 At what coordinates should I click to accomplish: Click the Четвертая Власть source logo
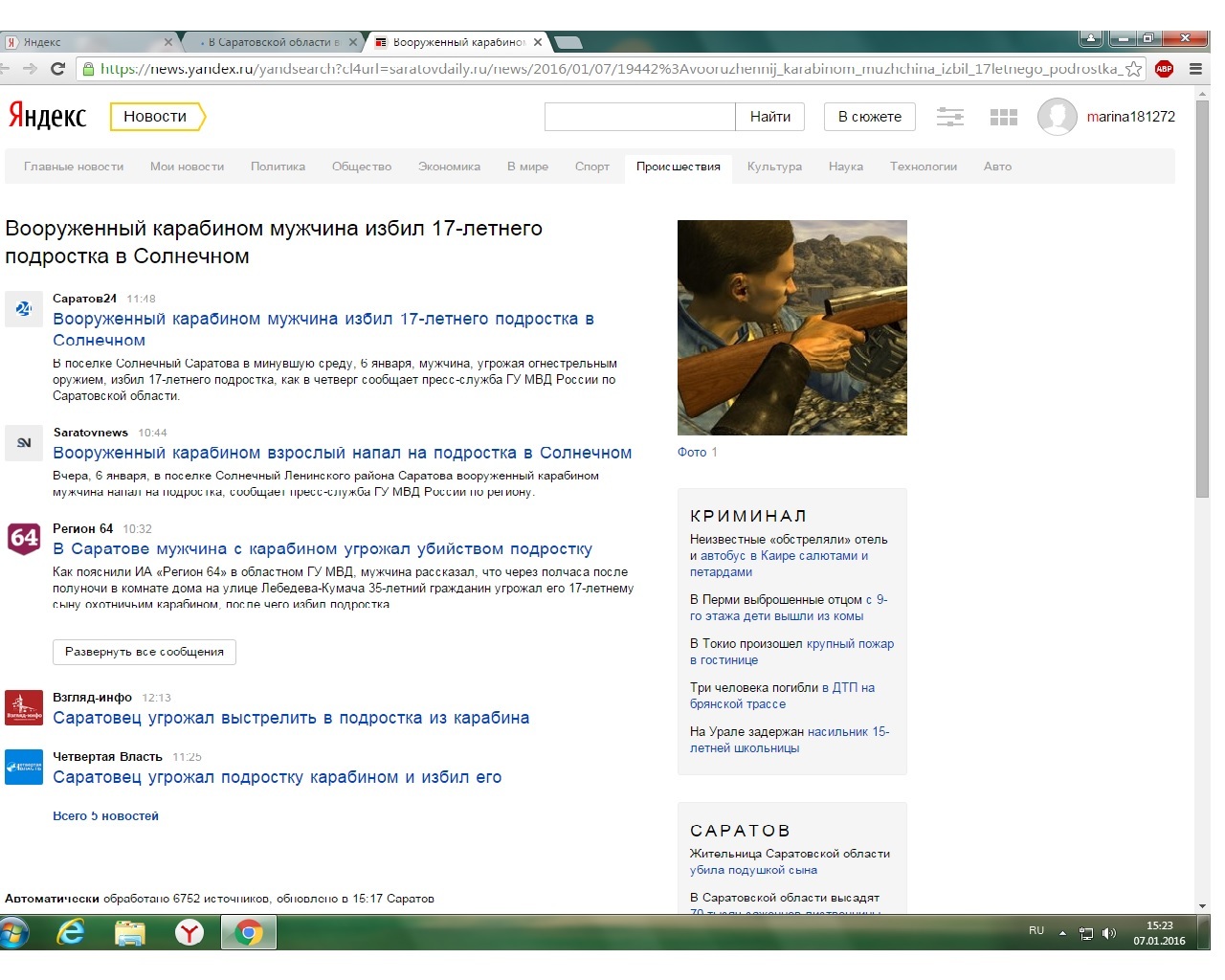tap(24, 768)
